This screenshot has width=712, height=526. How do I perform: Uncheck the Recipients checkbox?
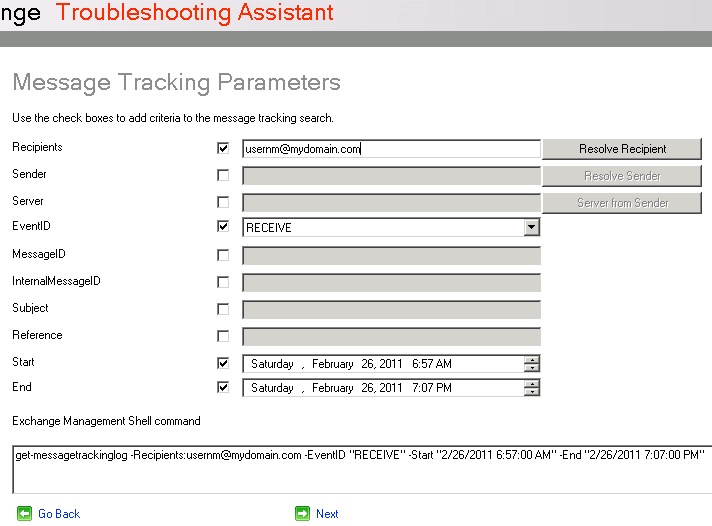223,148
